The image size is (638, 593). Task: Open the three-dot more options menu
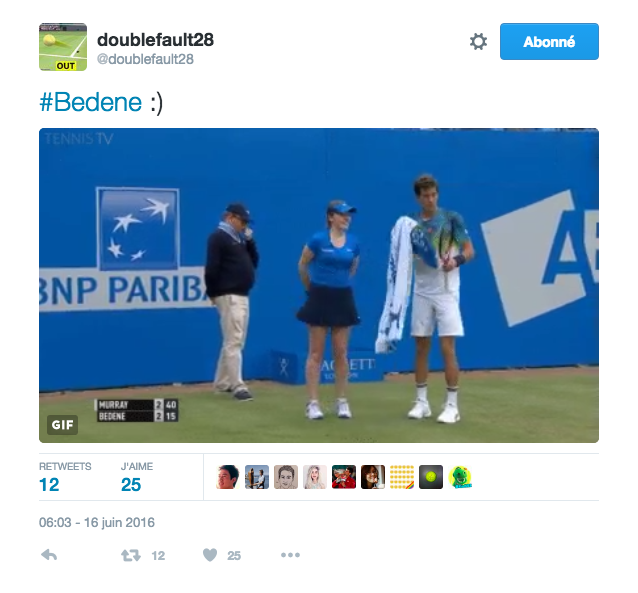coord(291,555)
